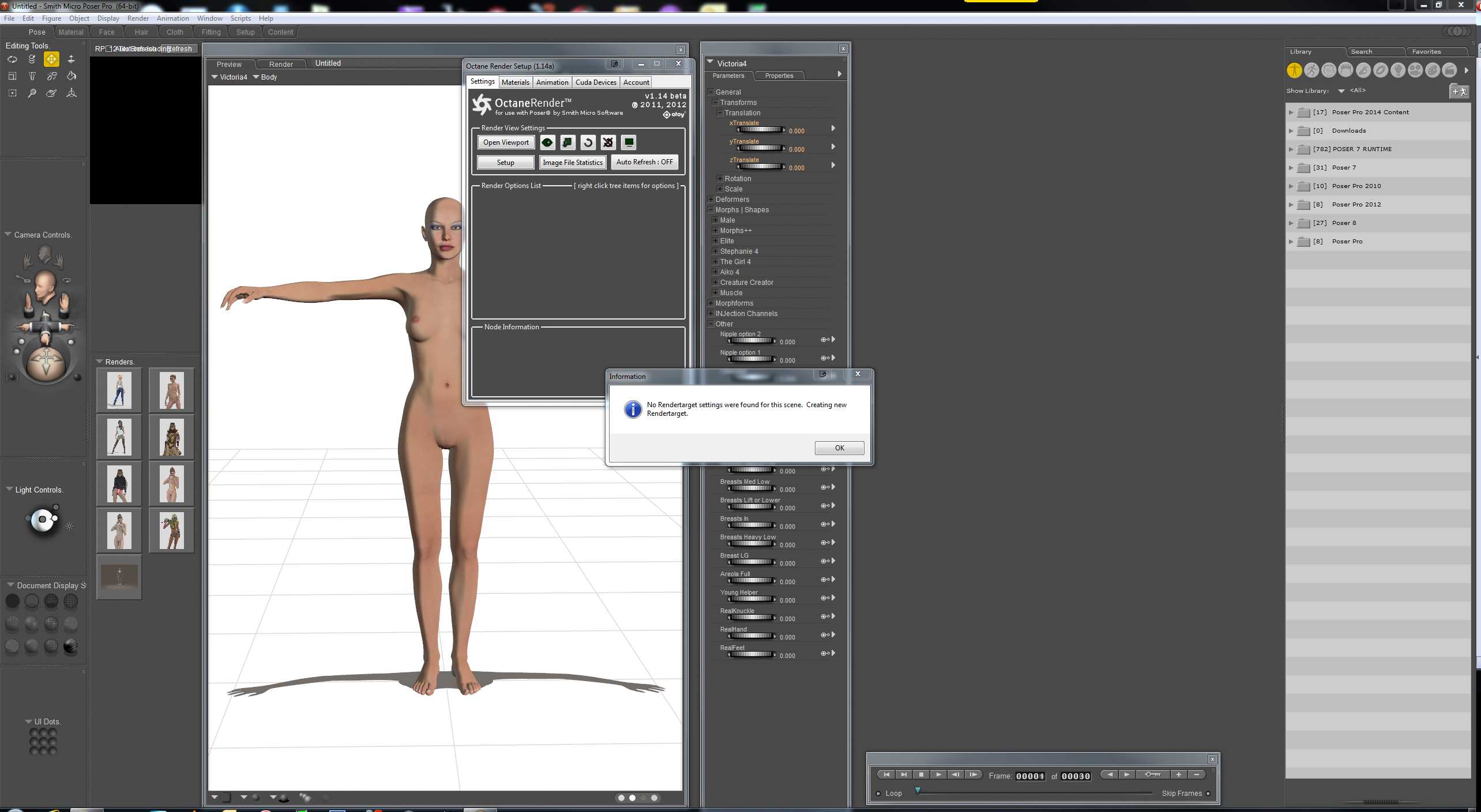The image size is (1481, 812).
Task: Switch to the Cuda Devices tab
Action: tap(596, 82)
